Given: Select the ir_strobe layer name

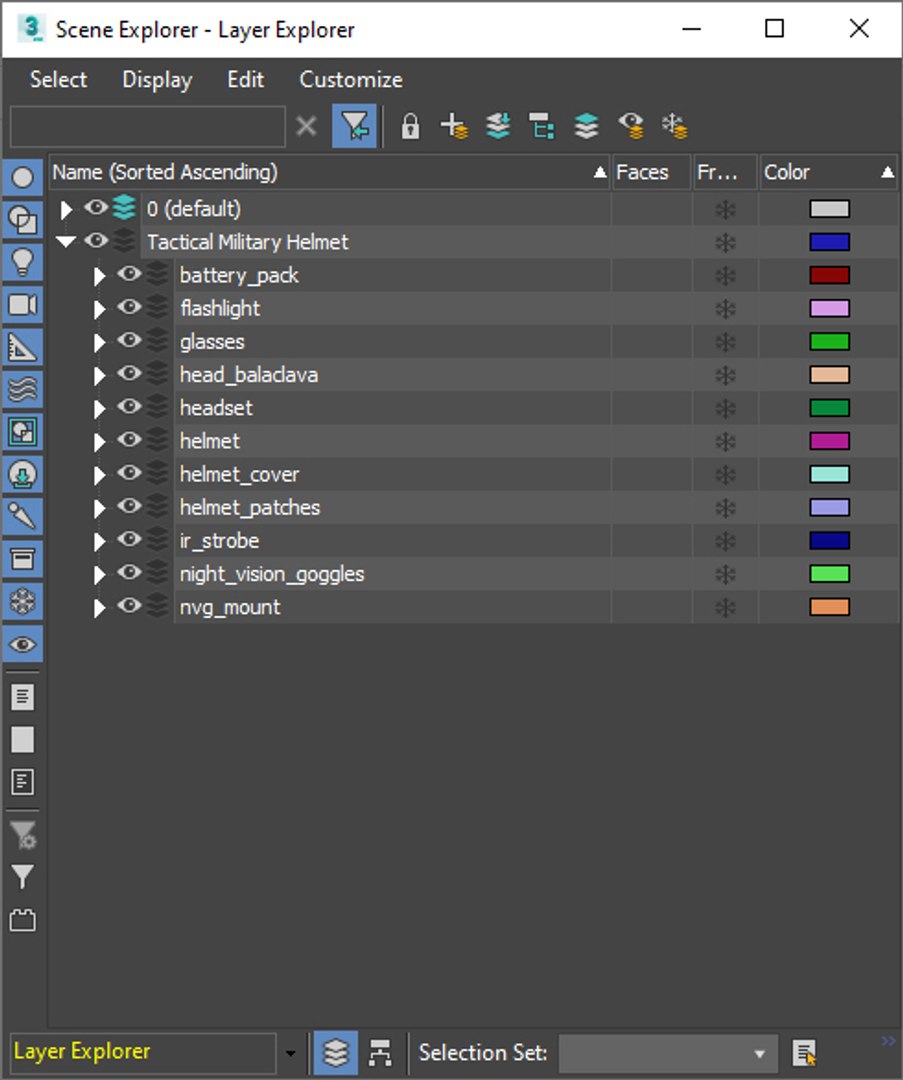Looking at the screenshot, I should [219, 541].
